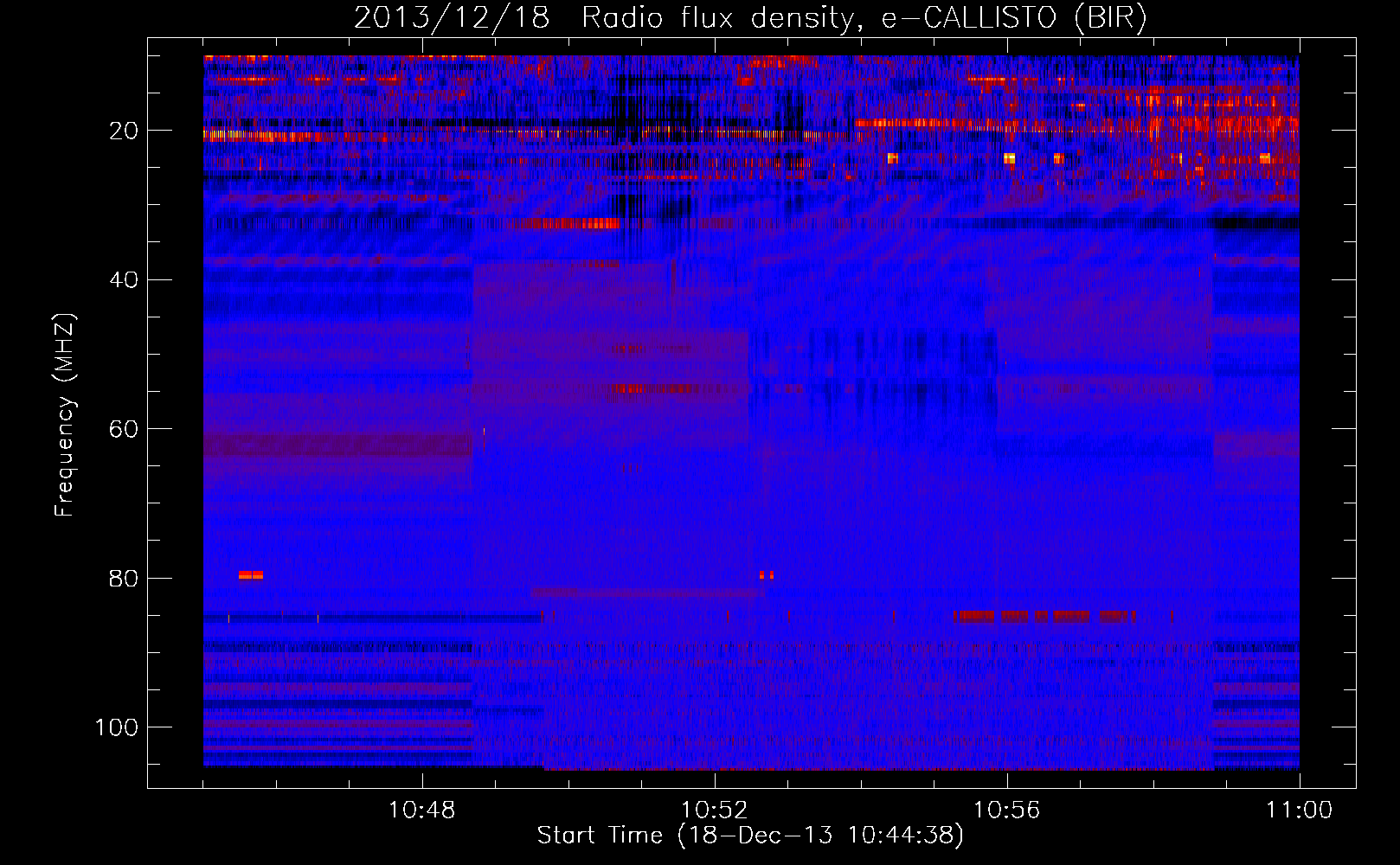Click the 10:56 time axis label
The height and width of the screenshot is (865, 1400).
tap(1007, 811)
